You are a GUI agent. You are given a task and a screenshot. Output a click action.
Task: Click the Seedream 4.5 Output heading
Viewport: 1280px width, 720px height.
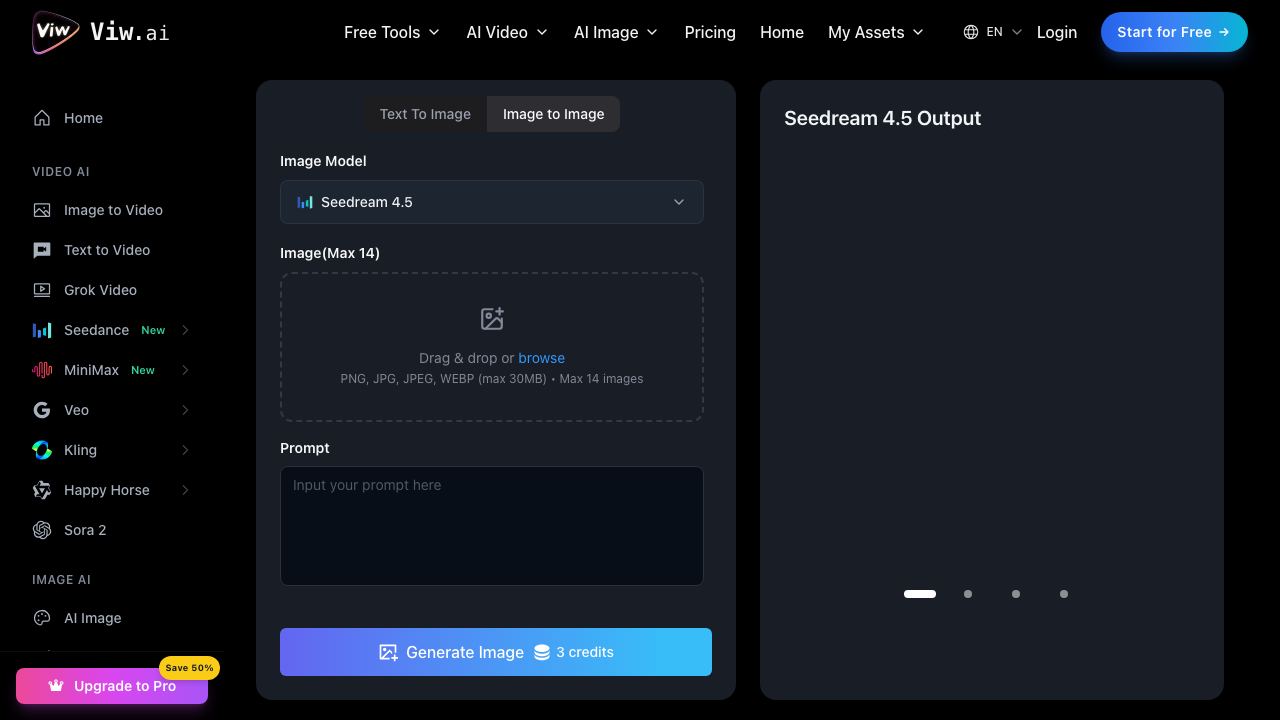pyautogui.click(x=882, y=118)
